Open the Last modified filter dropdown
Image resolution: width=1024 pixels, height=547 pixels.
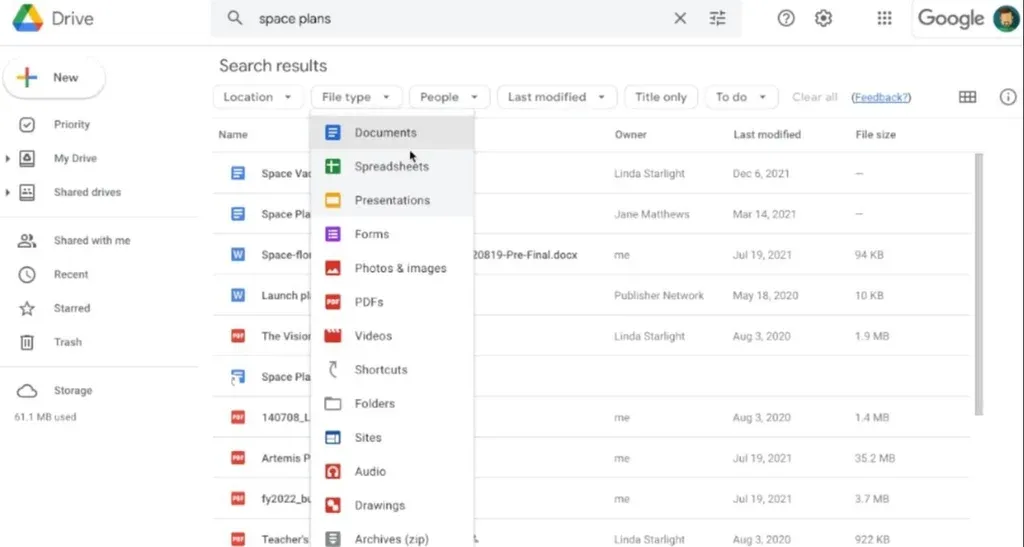click(x=556, y=97)
